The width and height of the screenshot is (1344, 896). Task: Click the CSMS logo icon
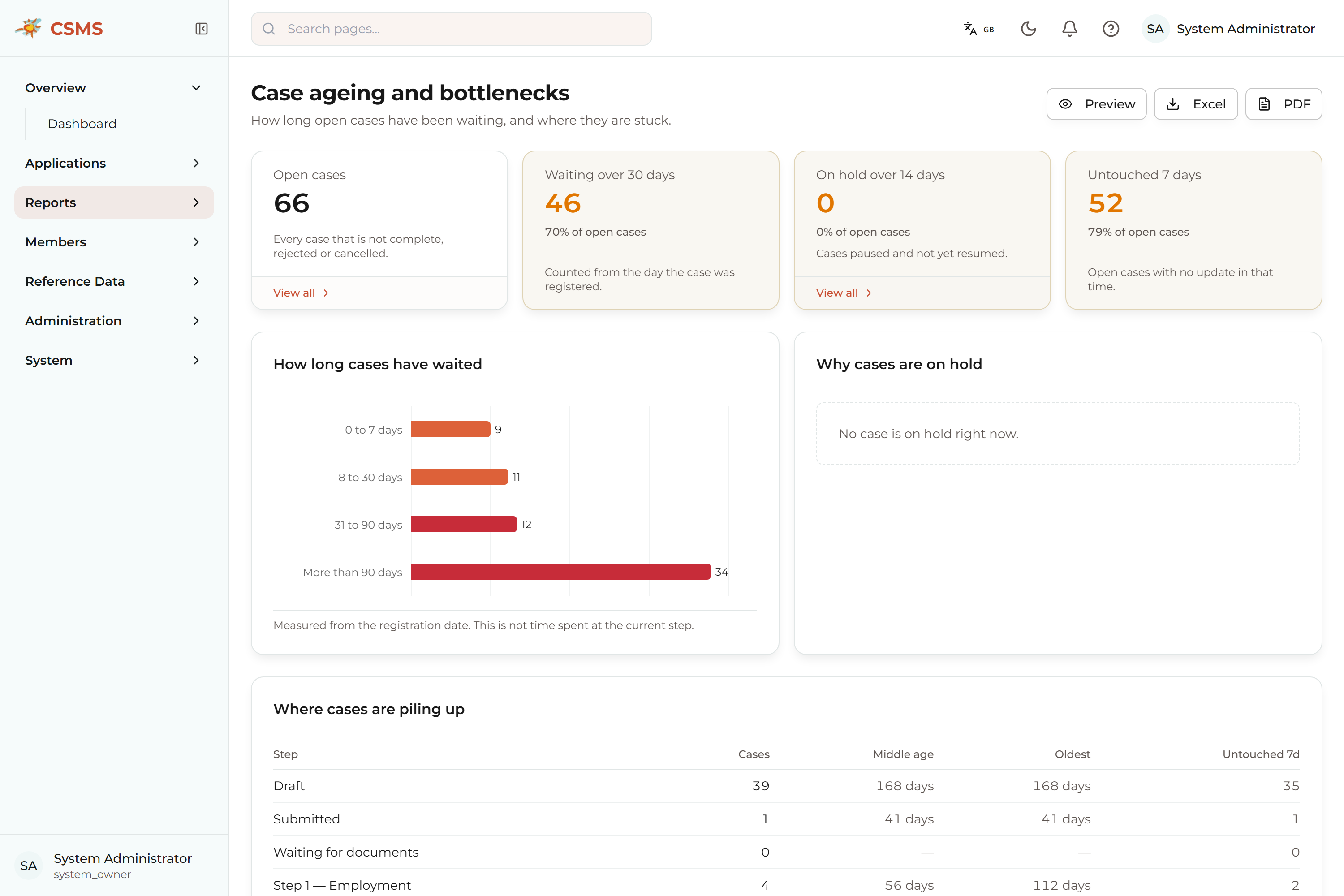29,28
